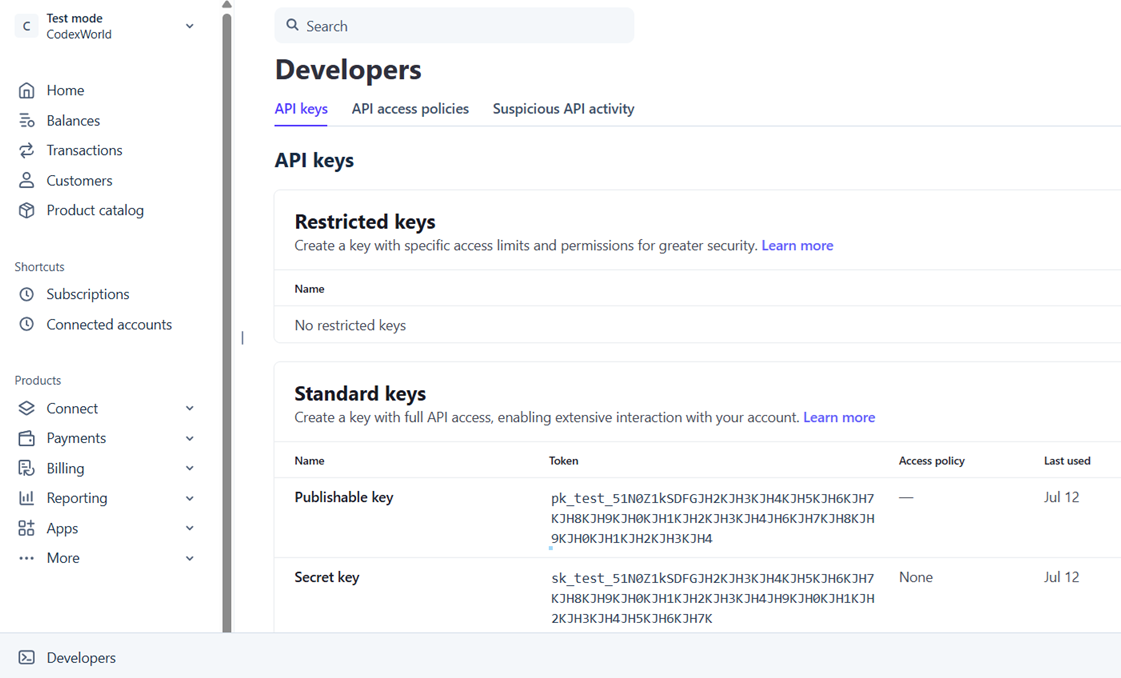This screenshot has height=678, width=1121.
Task: Click the Restricted keys section heading
Action: [x=365, y=222]
